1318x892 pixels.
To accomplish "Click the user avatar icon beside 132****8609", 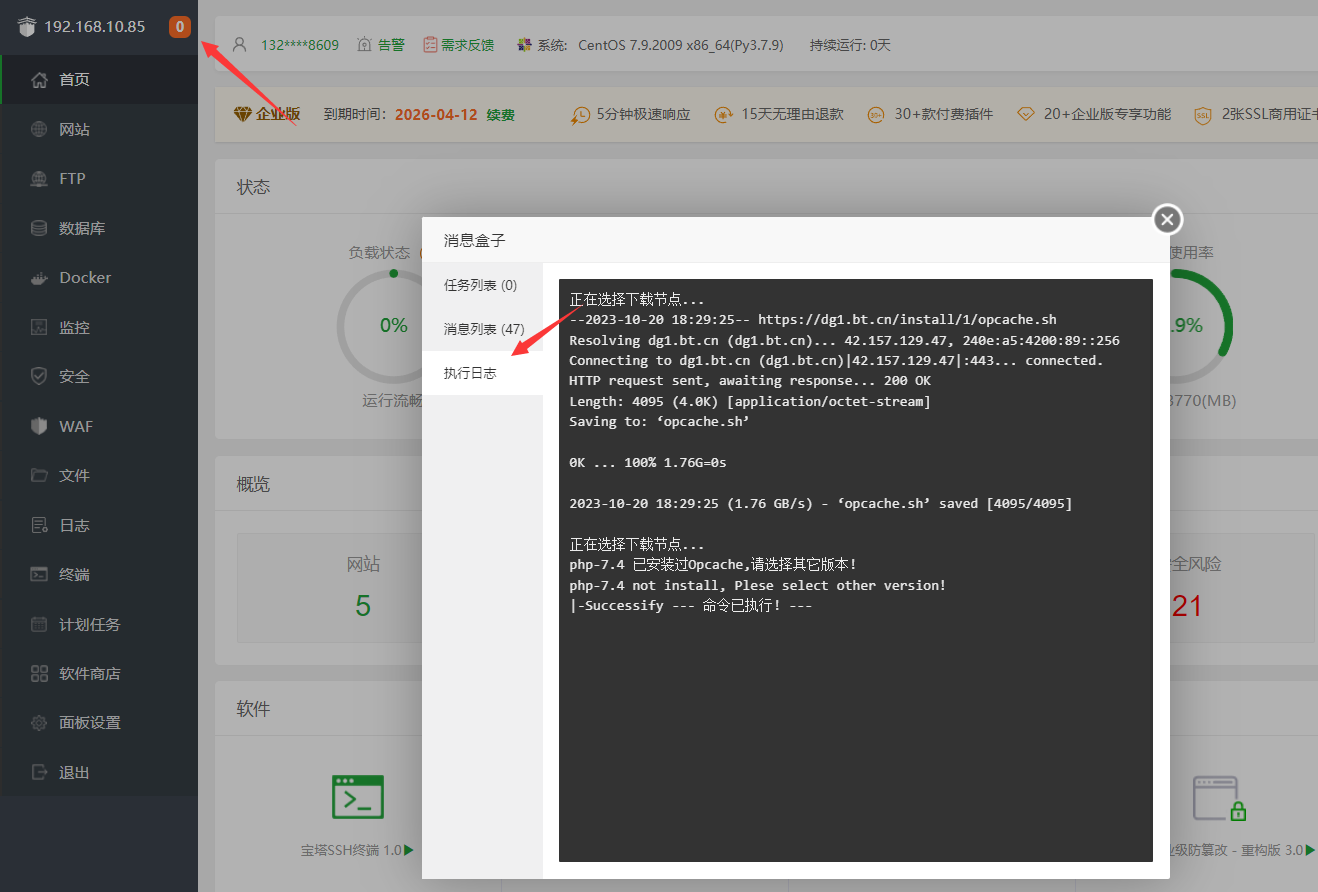I will pos(239,44).
